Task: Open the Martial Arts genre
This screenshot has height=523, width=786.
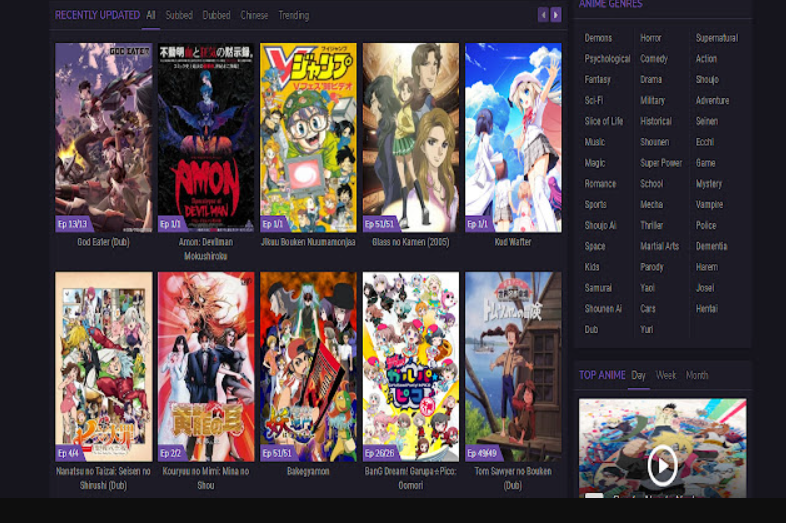Action: (659, 247)
